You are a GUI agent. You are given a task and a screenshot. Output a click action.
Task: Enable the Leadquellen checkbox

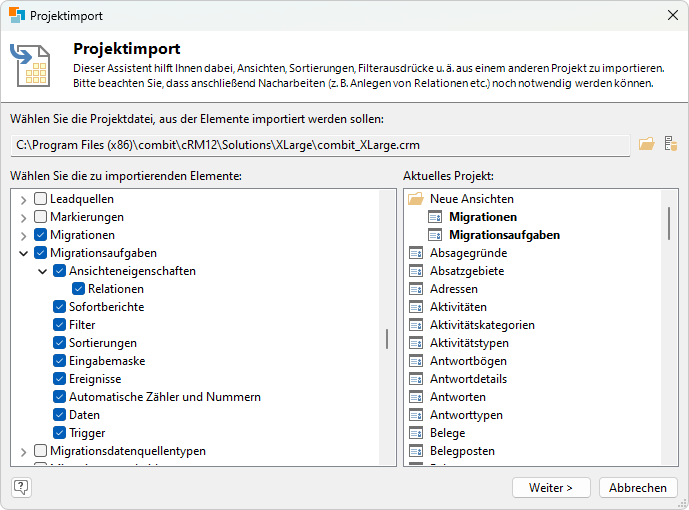[41, 199]
